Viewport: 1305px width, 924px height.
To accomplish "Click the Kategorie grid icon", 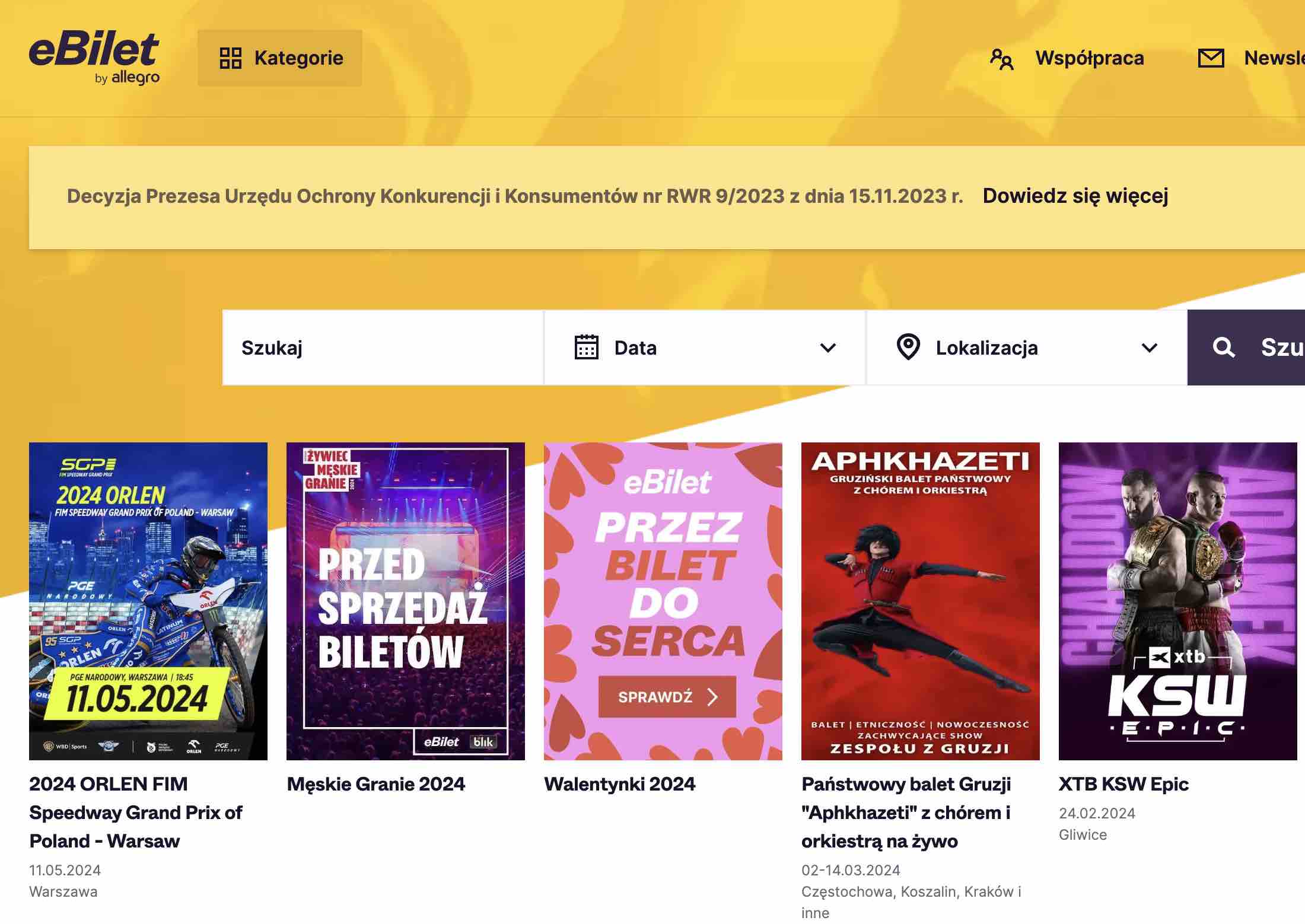I will pyautogui.click(x=230, y=58).
